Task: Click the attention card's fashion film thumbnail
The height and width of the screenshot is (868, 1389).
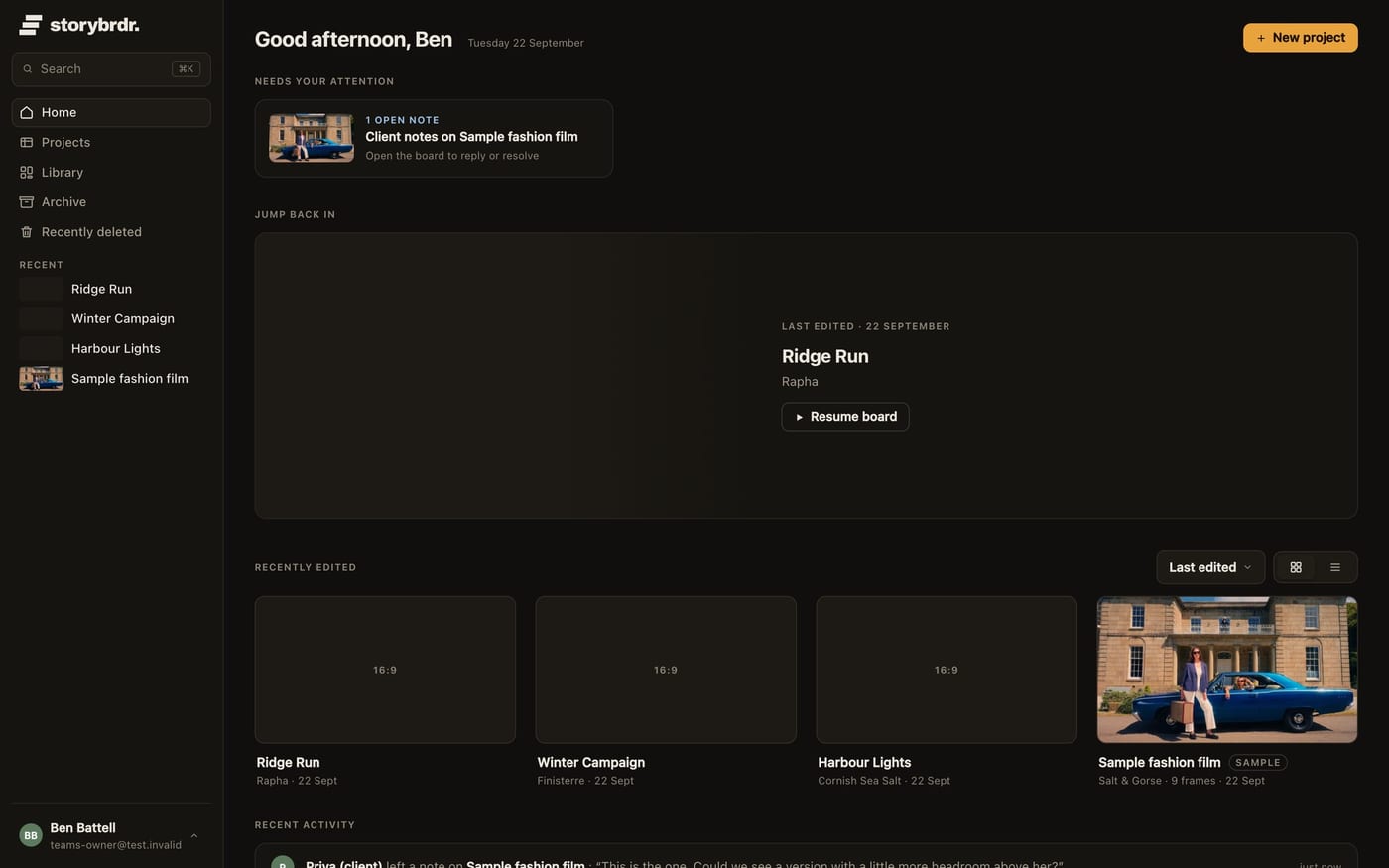Action: [312, 138]
